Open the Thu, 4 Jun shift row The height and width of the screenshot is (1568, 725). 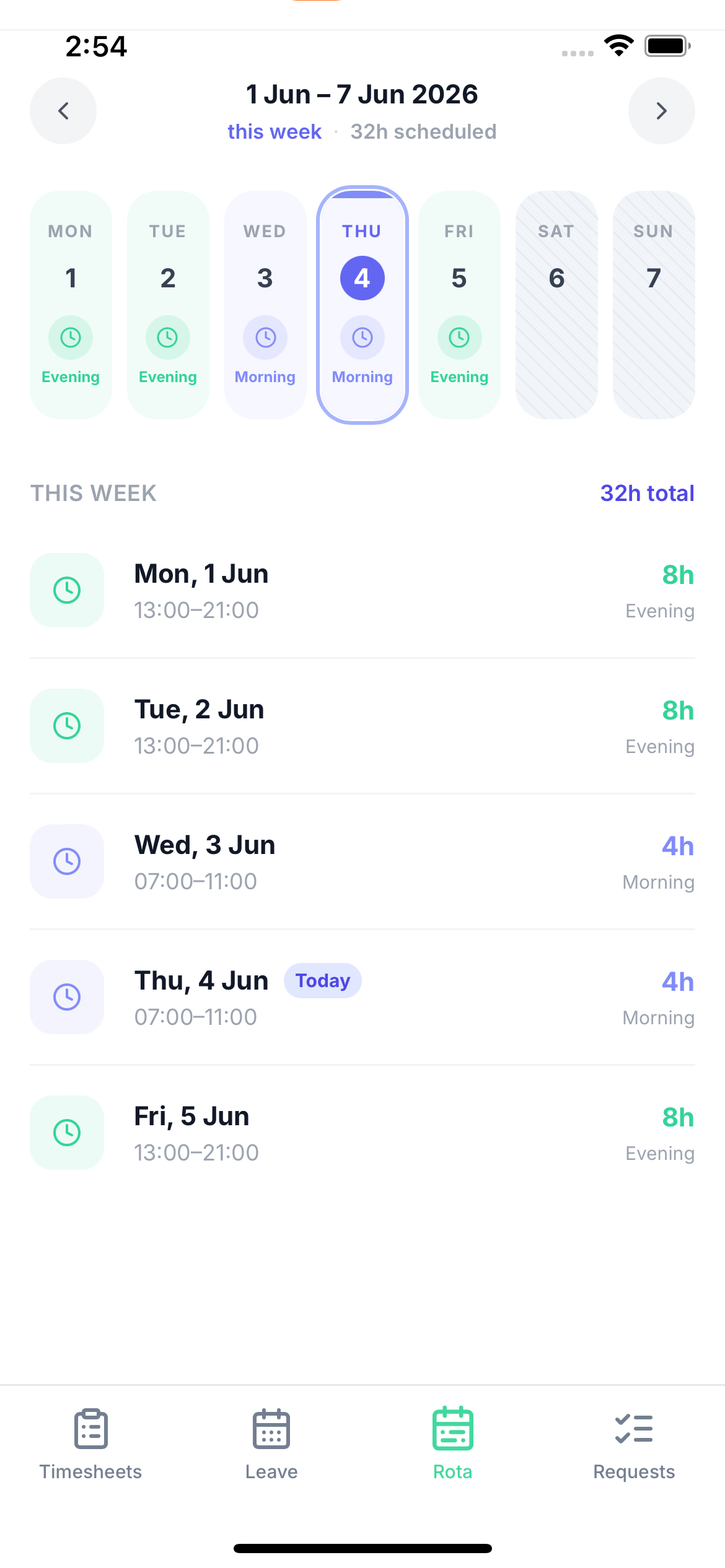(362, 997)
